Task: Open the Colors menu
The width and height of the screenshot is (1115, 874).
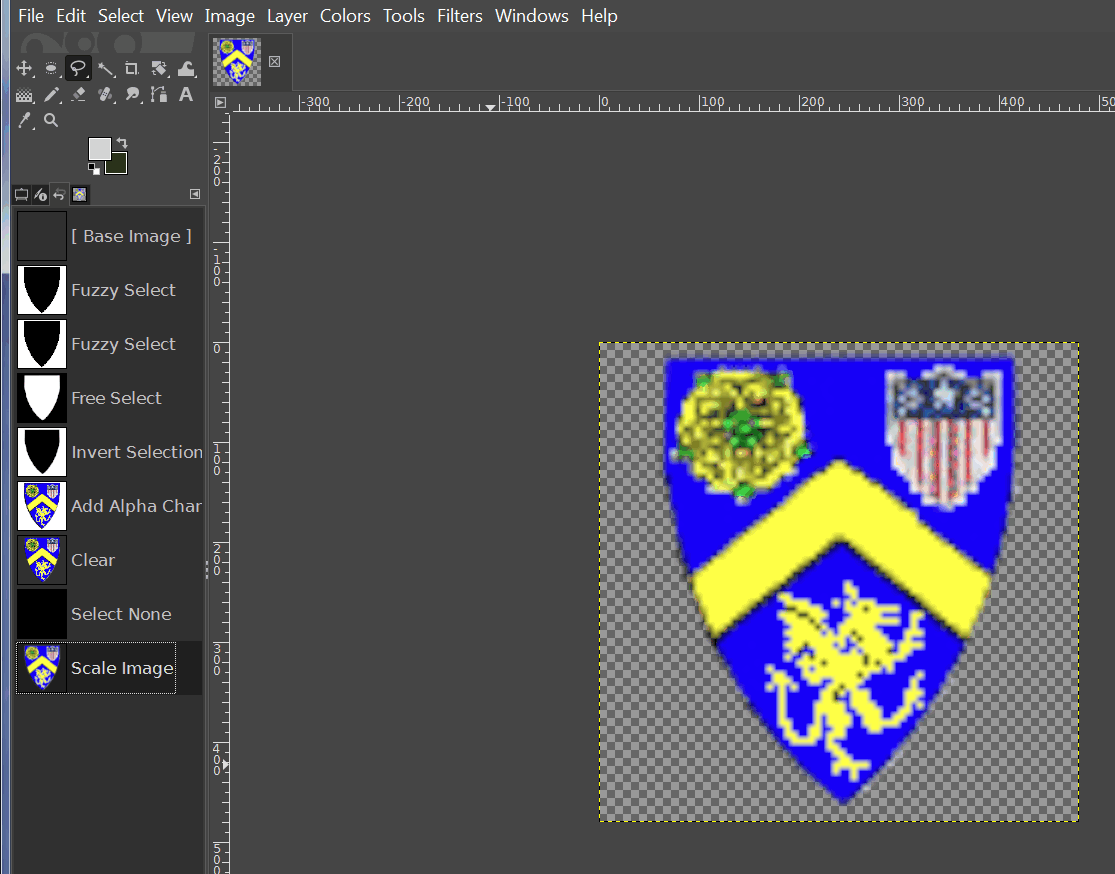Action: click(345, 16)
